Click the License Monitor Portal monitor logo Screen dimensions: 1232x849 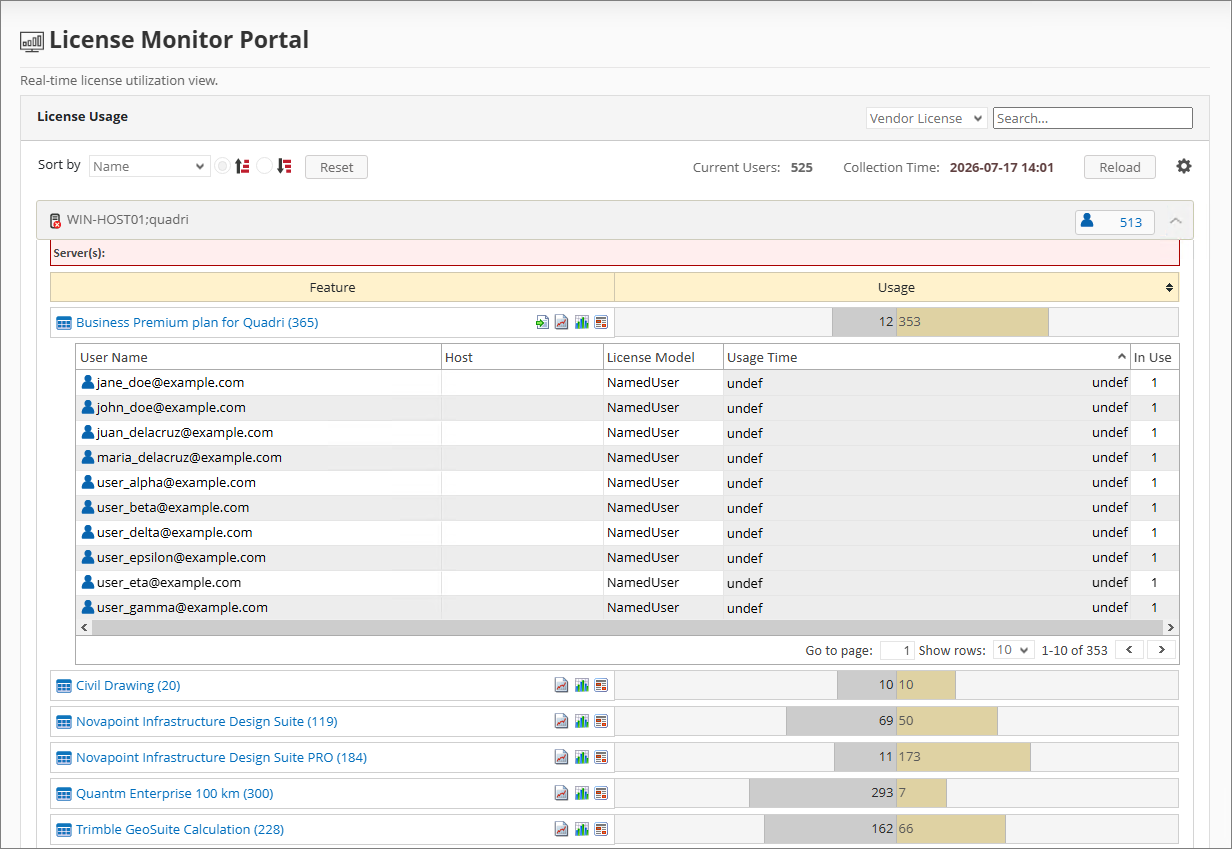pyautogui.click(x=32, y=42)
